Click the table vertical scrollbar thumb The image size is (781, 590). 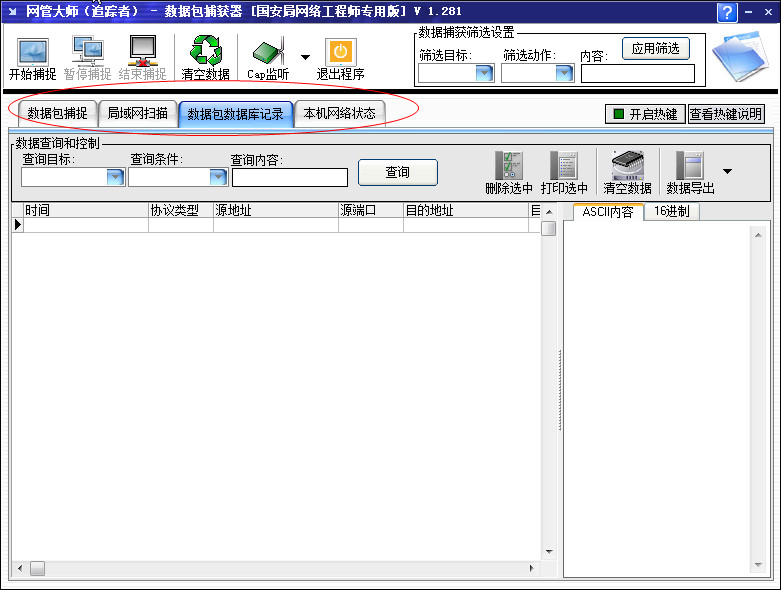click(x=549, y=228)
